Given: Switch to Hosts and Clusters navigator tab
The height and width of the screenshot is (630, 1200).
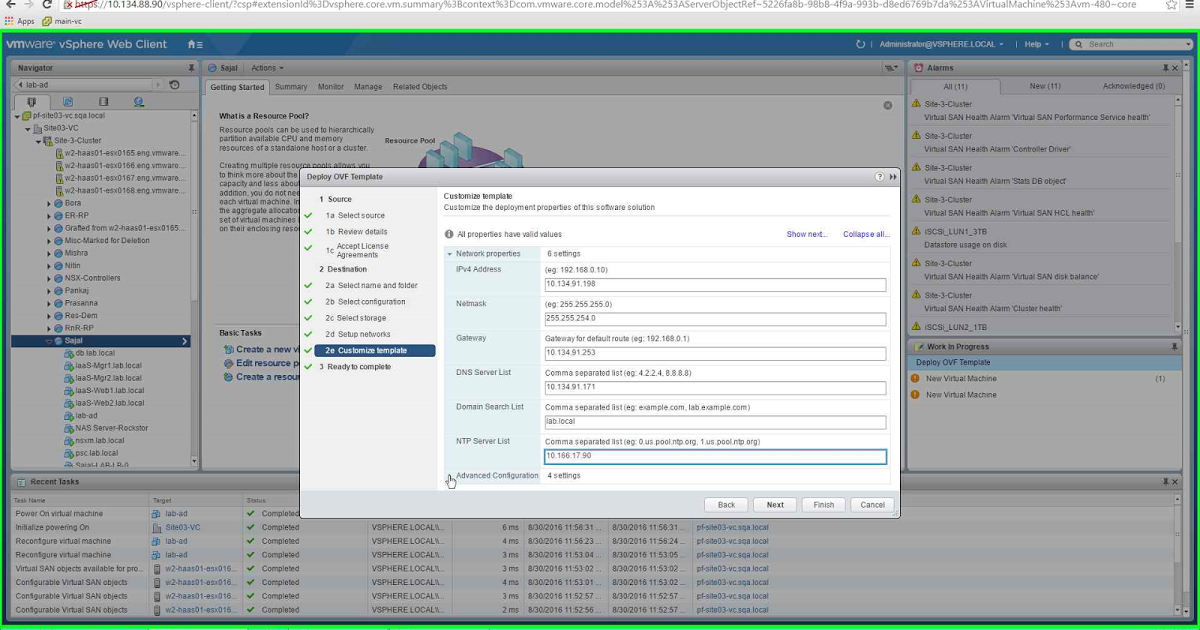Looking at the screenshot, I should 31,101.
